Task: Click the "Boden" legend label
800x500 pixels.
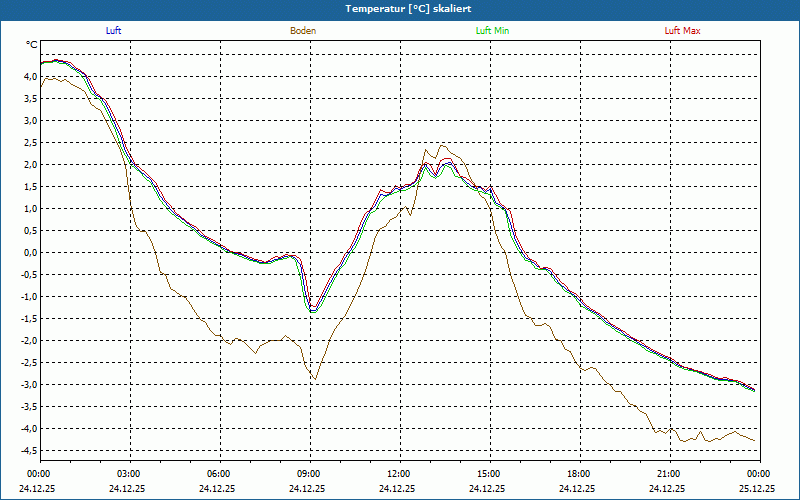Action: [x=303, y=31]
